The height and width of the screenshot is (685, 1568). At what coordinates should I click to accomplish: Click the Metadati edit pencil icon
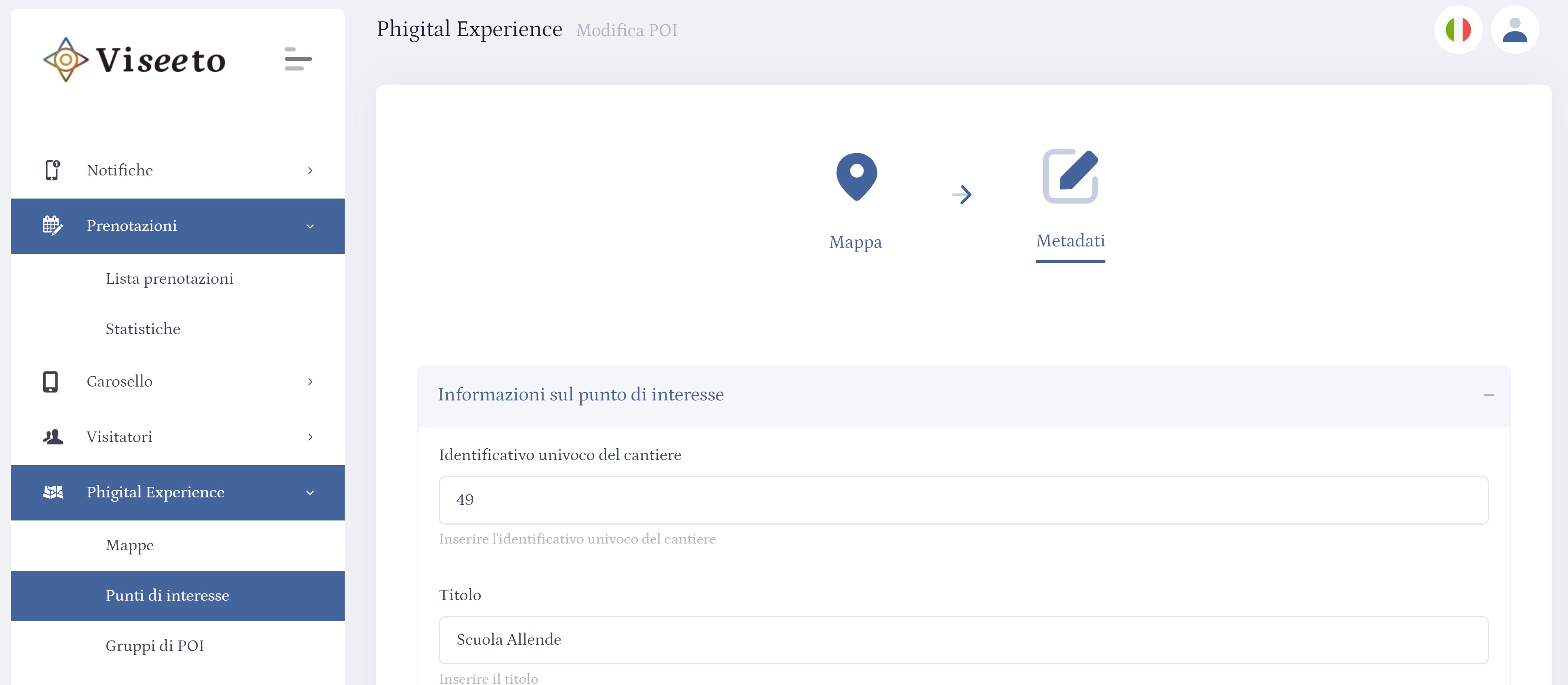tap(1070, 176)
